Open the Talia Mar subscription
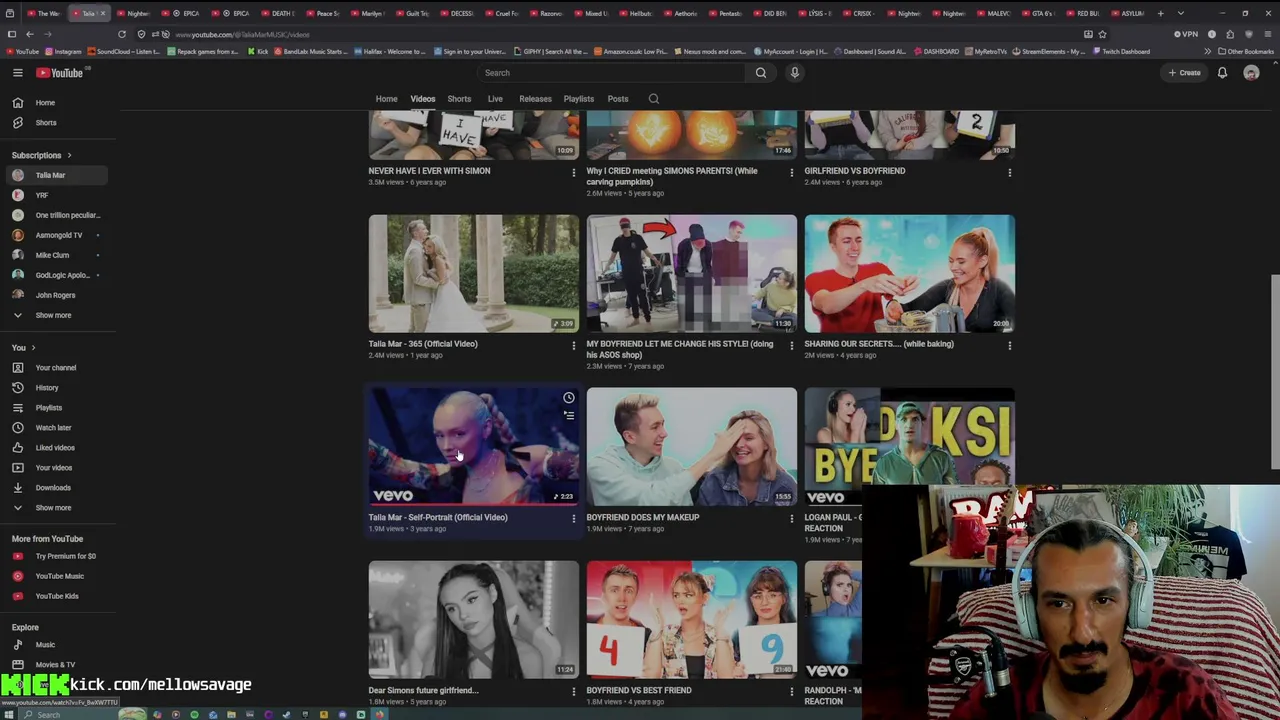The width and height of the screenshot is (1280, 720). tap(58, 175)
